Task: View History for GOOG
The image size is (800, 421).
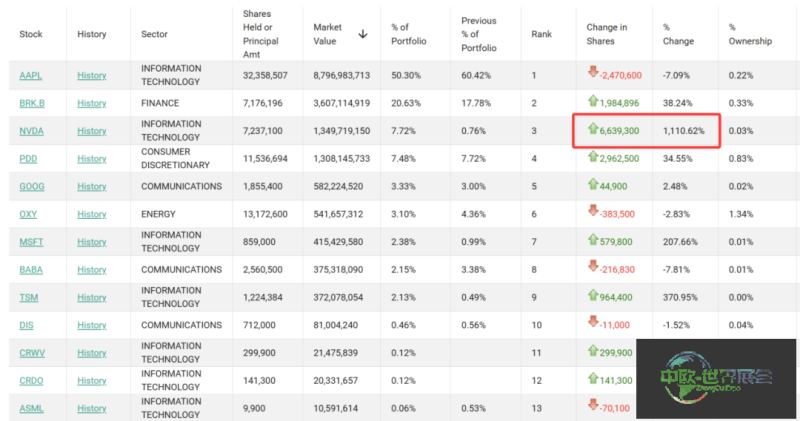Action: click(92, 186)
